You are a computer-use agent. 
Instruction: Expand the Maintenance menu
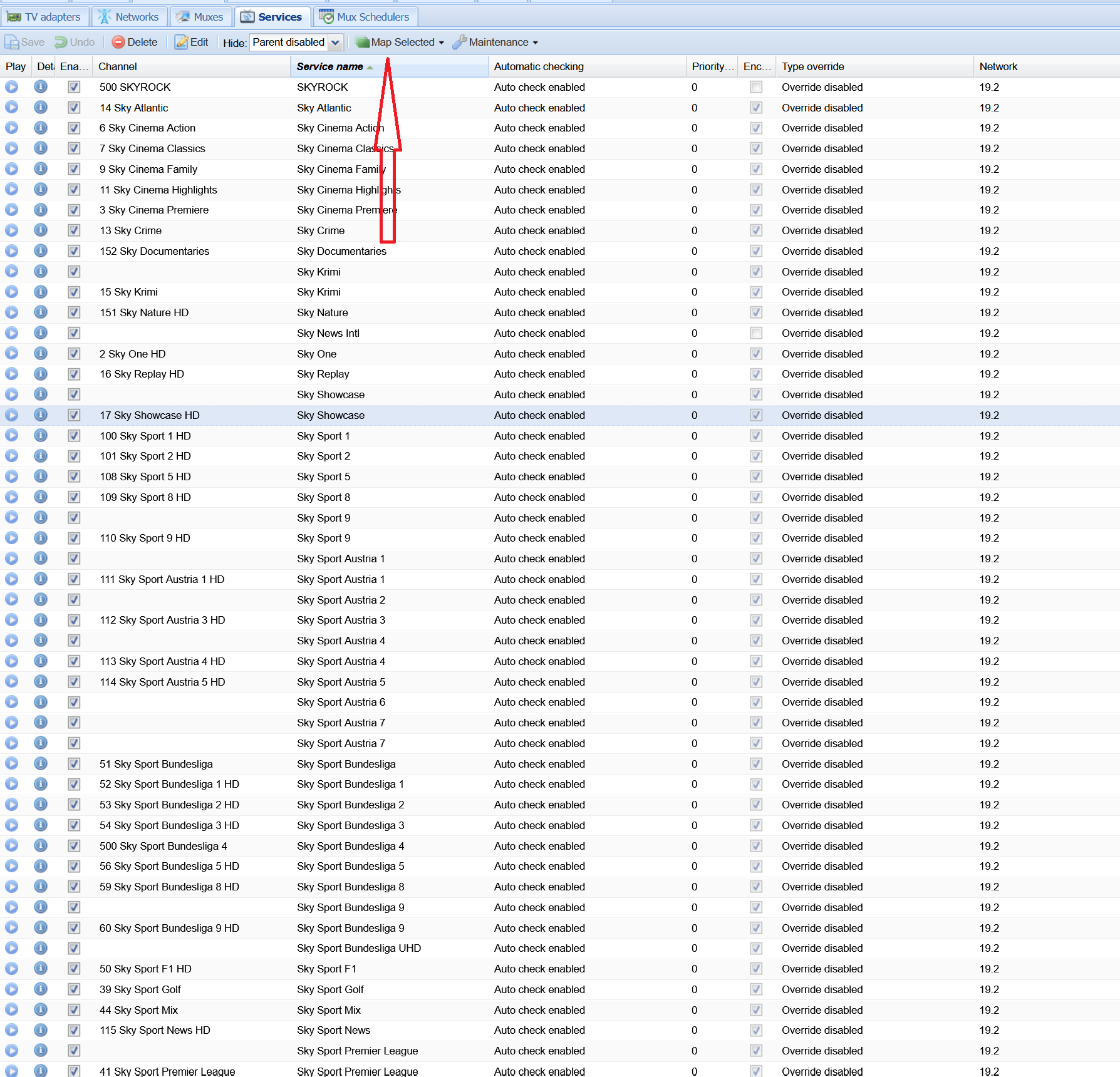[x=495, y=42]
